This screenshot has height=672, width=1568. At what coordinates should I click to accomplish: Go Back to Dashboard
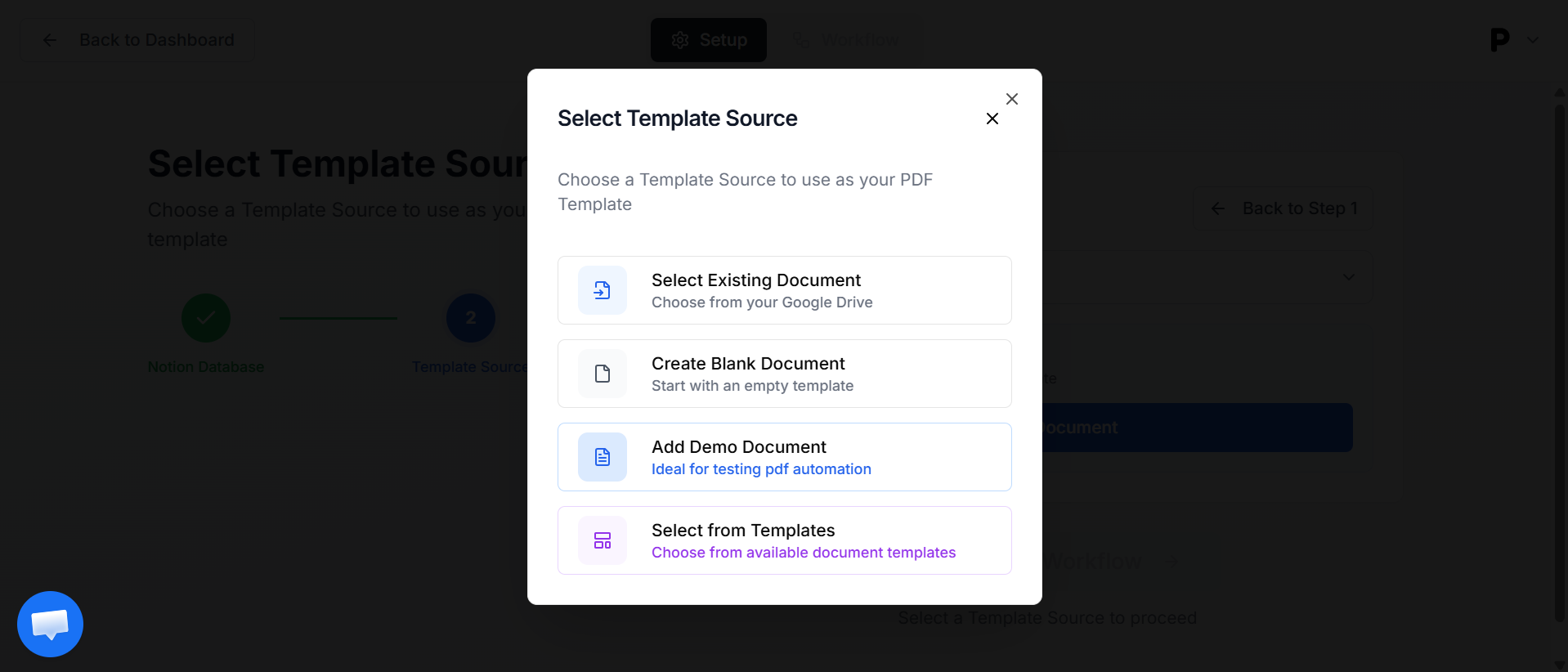(137, 40)
